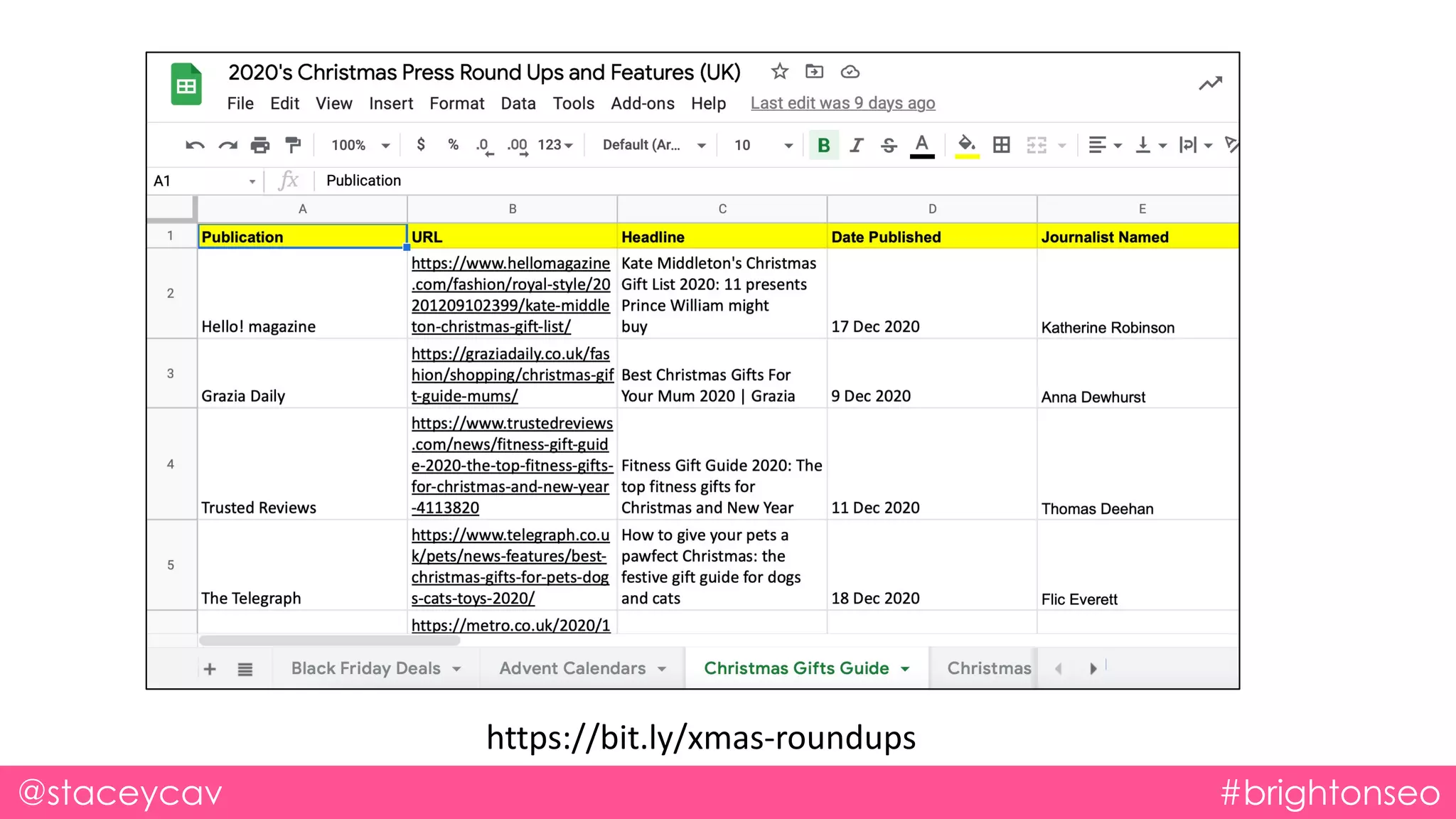Decrease decimal places
Screen dimensions: 1456x819
485,146
